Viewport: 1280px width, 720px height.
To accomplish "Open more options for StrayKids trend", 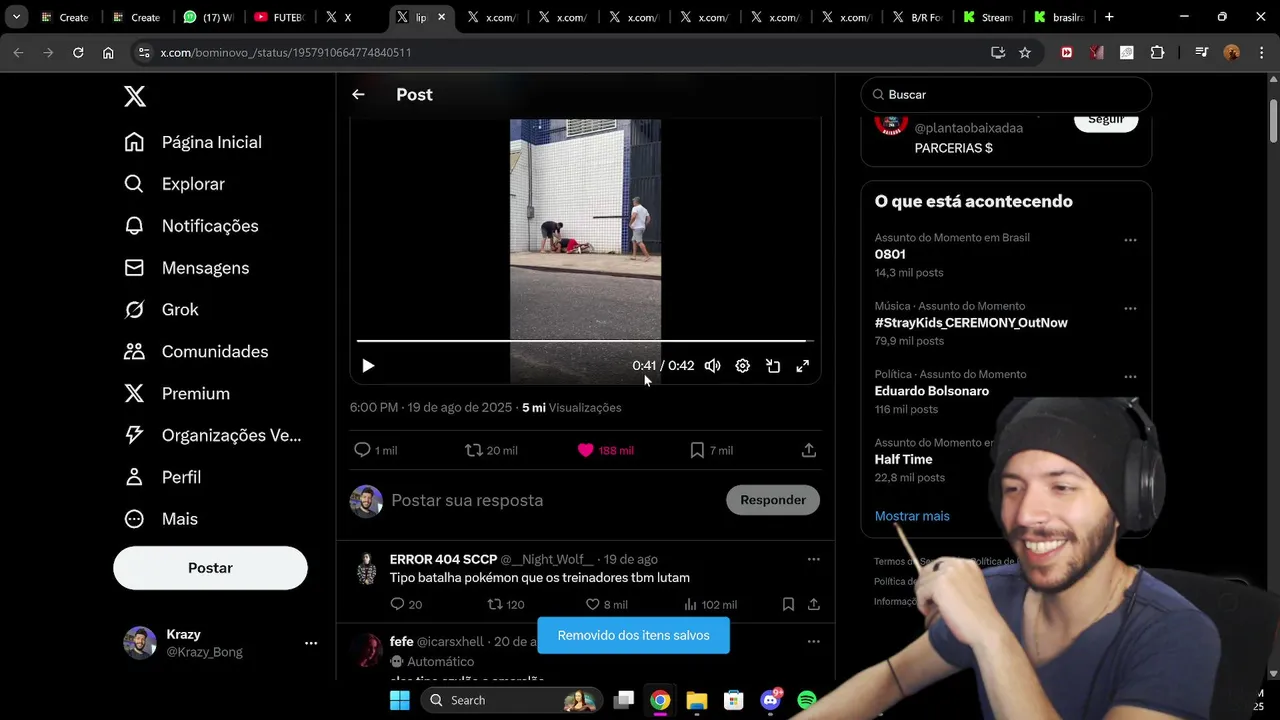I will point(1130,308).
